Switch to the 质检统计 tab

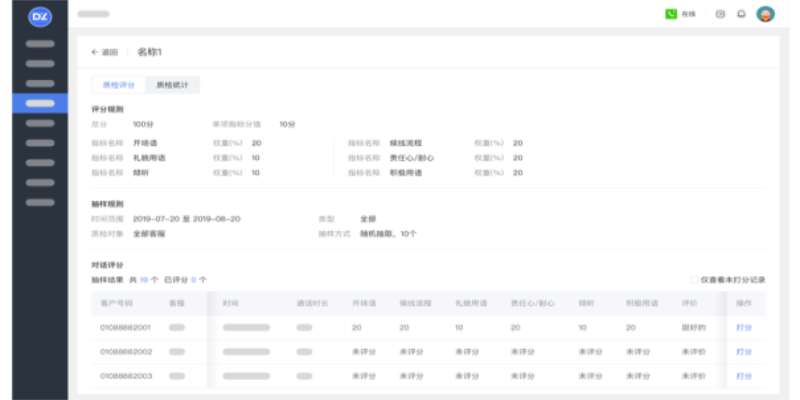click(172, 85)
